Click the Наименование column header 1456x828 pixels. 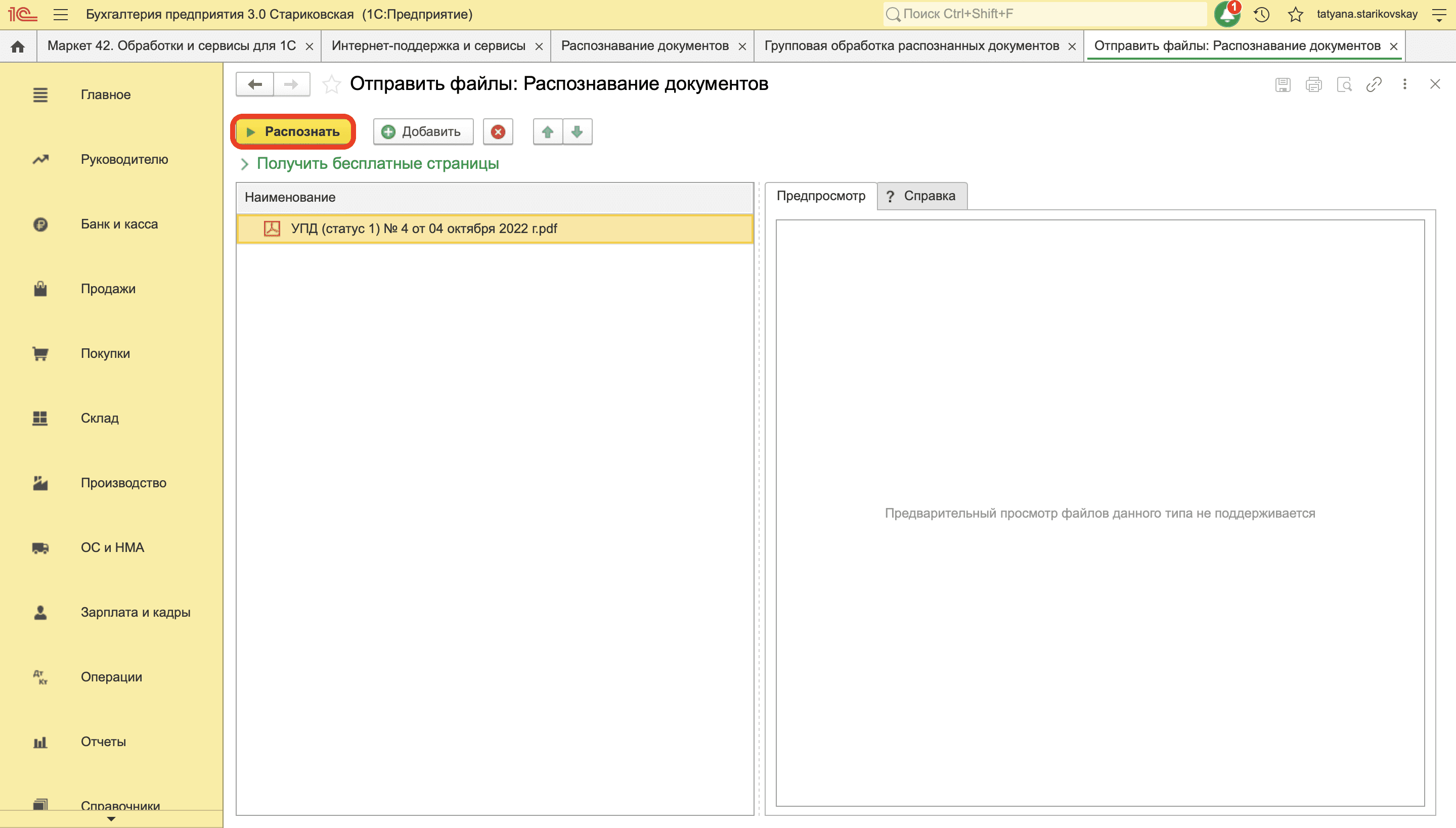[495, 197]
